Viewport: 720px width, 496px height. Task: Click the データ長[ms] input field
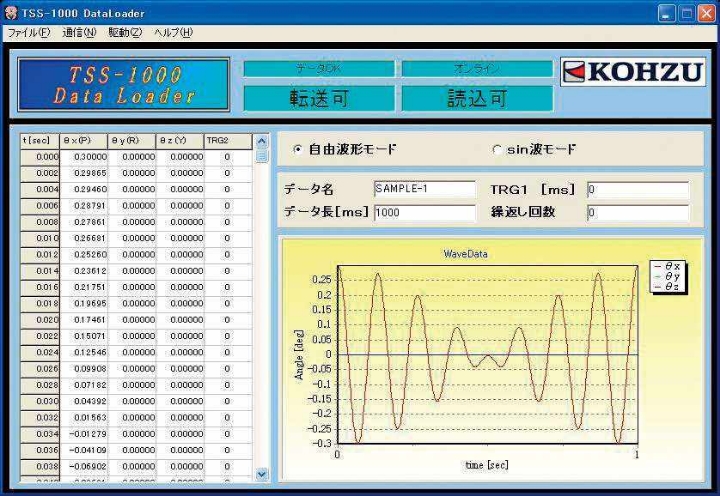[x=425, y=213]
